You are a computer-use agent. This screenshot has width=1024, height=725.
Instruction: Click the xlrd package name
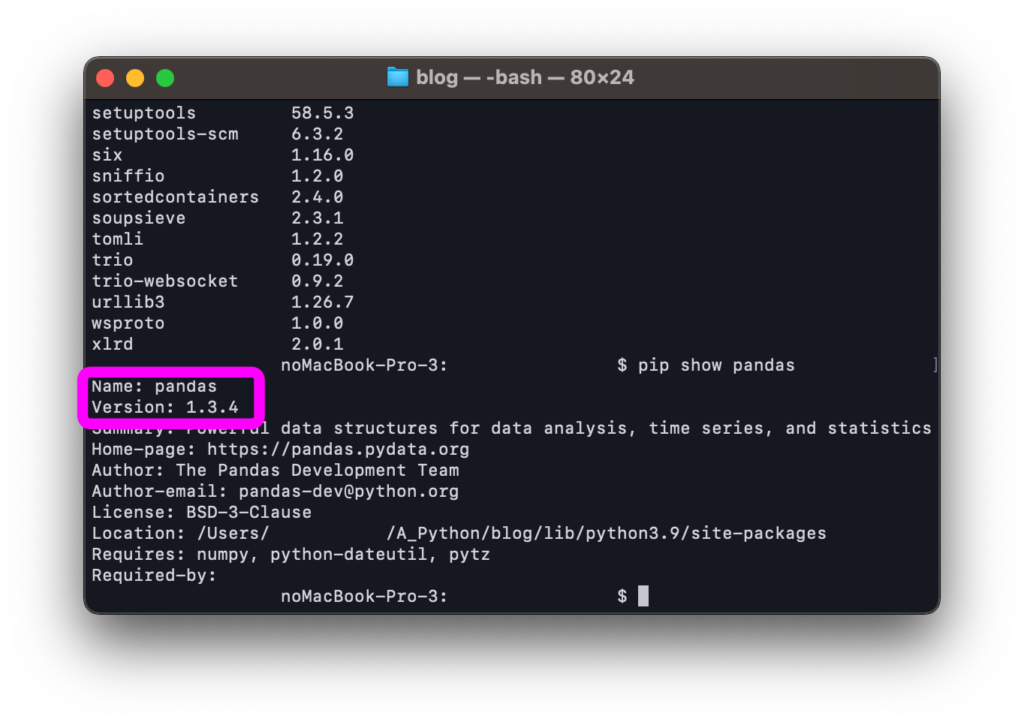[111, 344]
